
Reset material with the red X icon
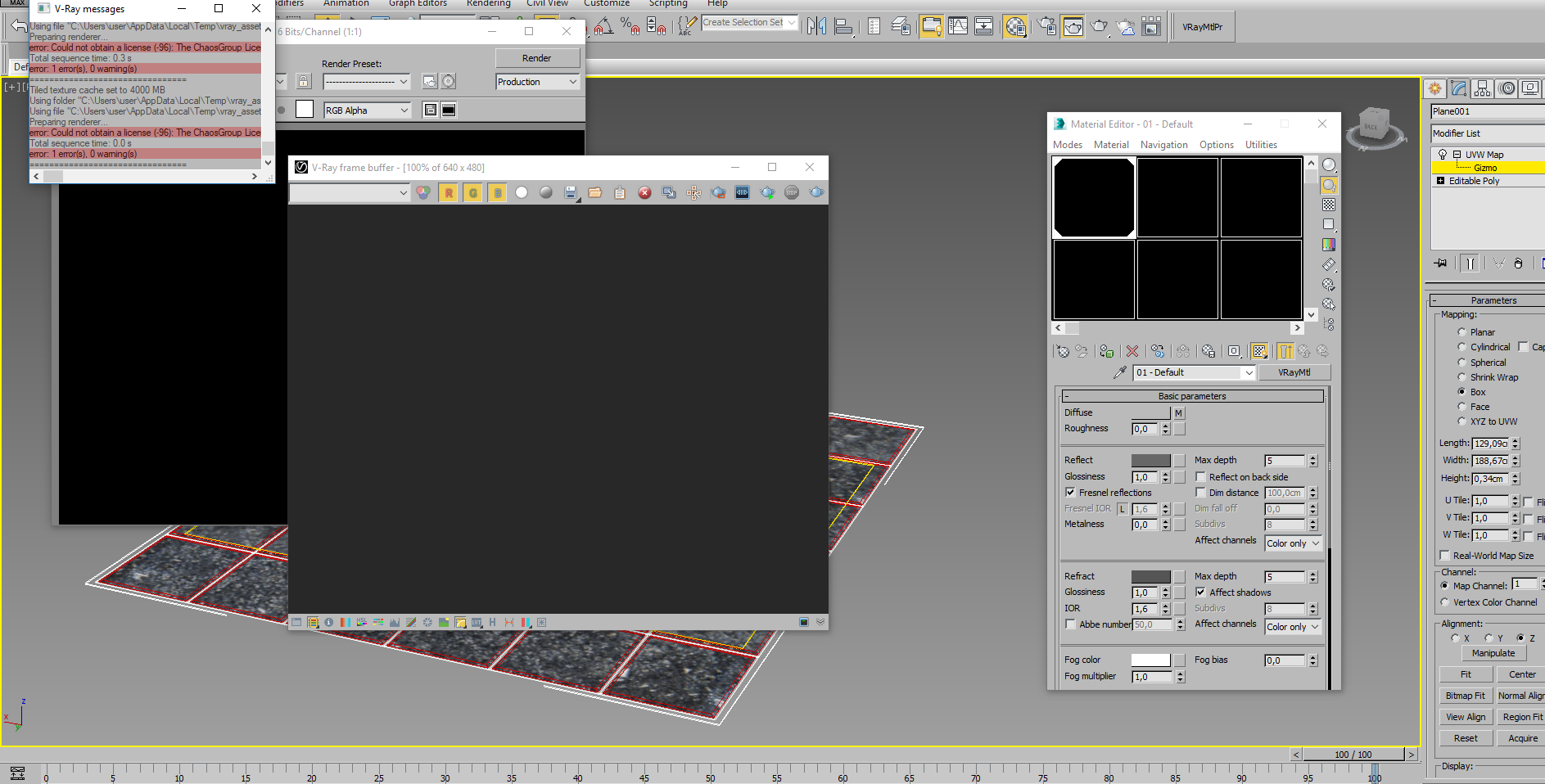1132,351
